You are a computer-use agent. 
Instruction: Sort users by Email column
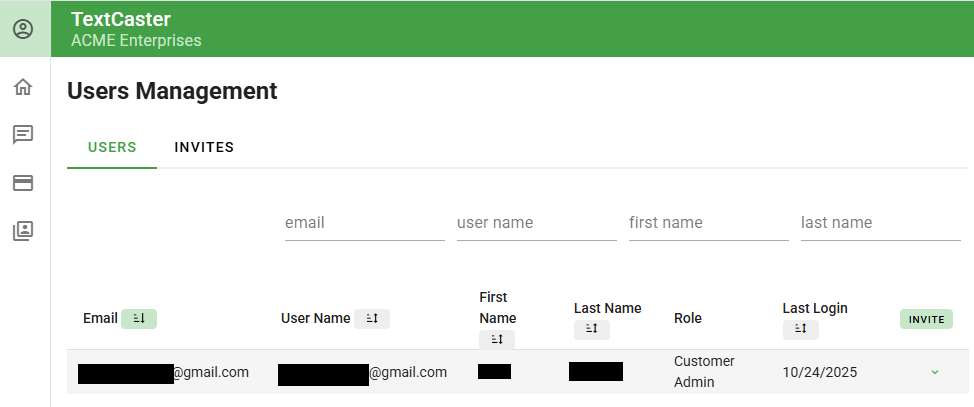coord(139,318)
